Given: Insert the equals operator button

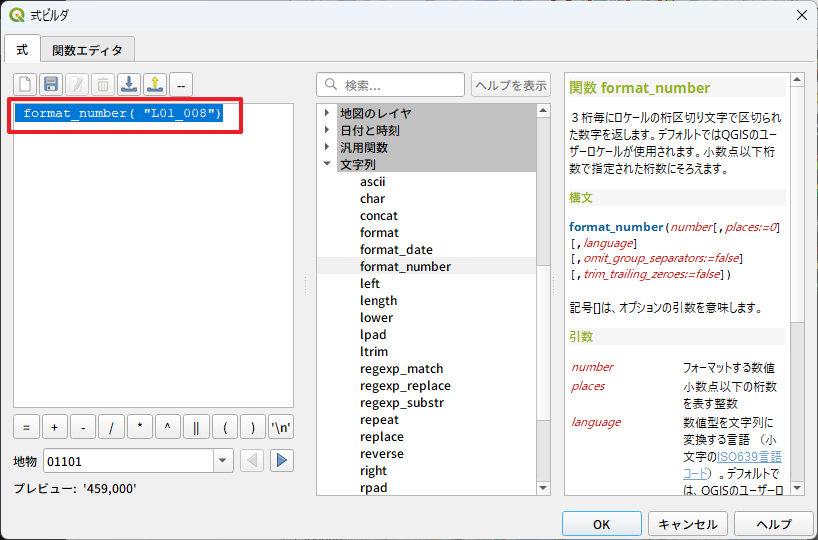Looking at the screenshot, I should (25, 428).
